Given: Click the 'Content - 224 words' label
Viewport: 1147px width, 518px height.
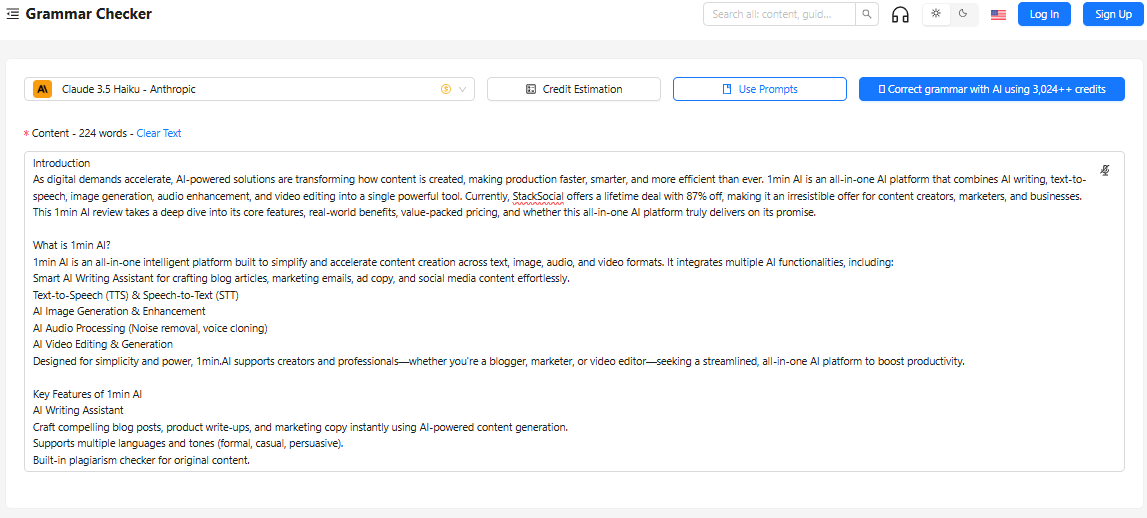Looking at the screenshot, I should click(x=78, y=133).
